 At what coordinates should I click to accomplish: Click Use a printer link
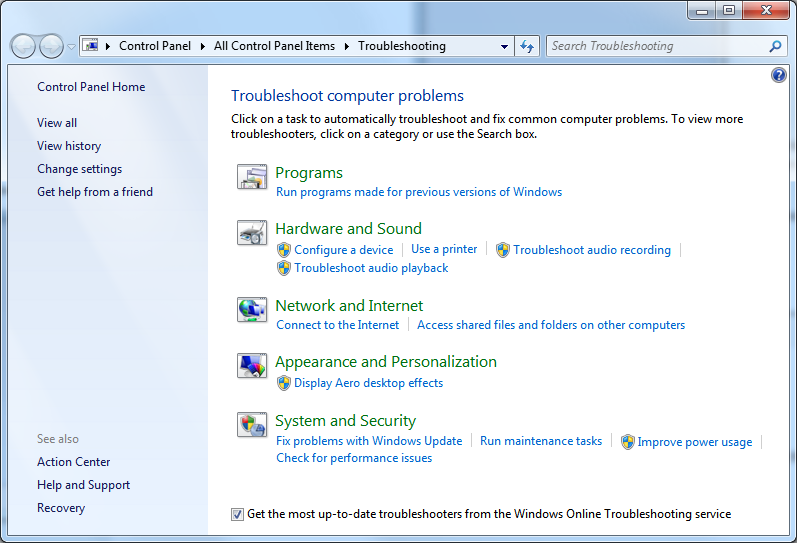[x=444, y=249]
